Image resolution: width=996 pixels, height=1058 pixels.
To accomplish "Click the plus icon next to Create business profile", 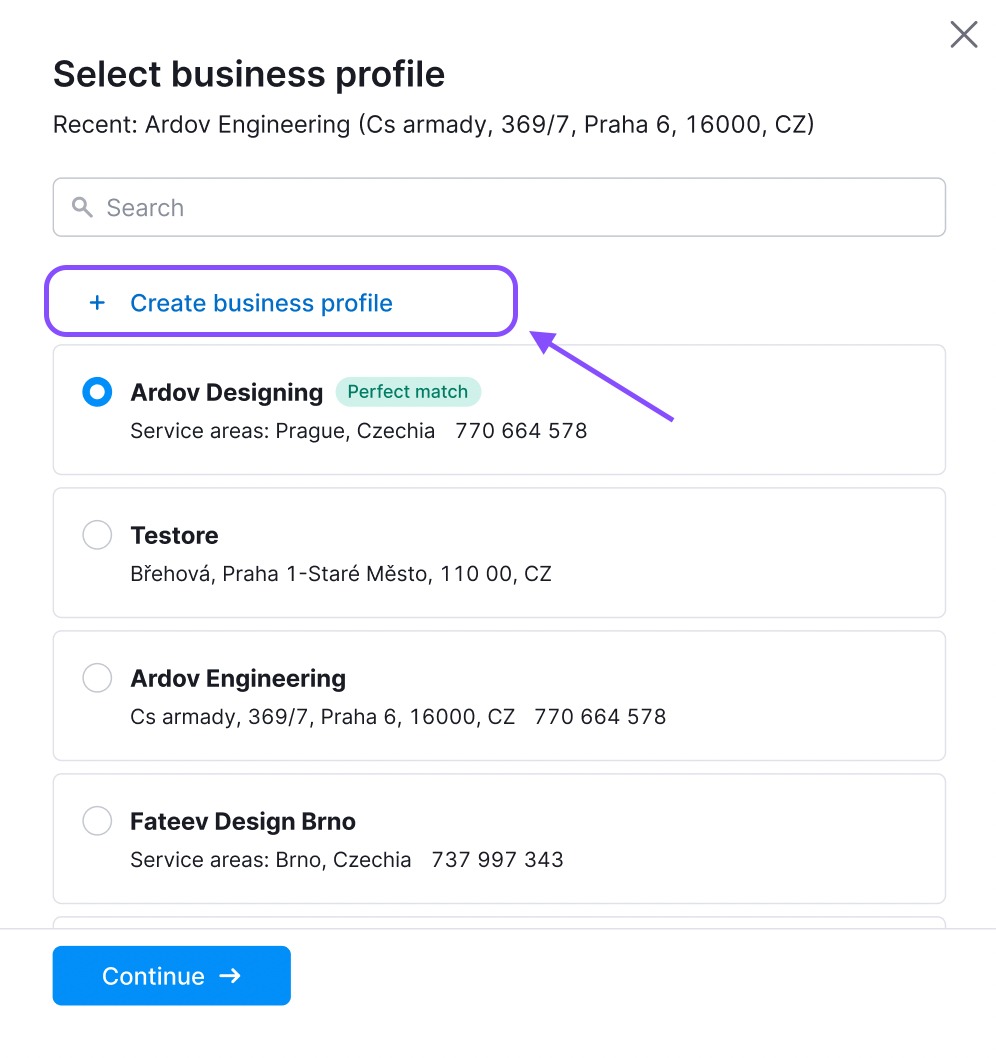I will point(96,302).
